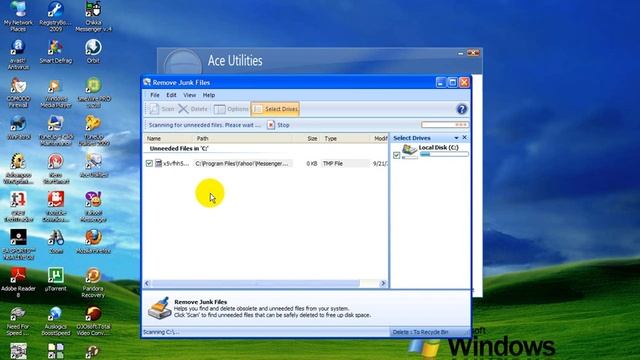The image size is (640, 360).
Task: Open the Options toolbar button
Action: pos(231,109)
